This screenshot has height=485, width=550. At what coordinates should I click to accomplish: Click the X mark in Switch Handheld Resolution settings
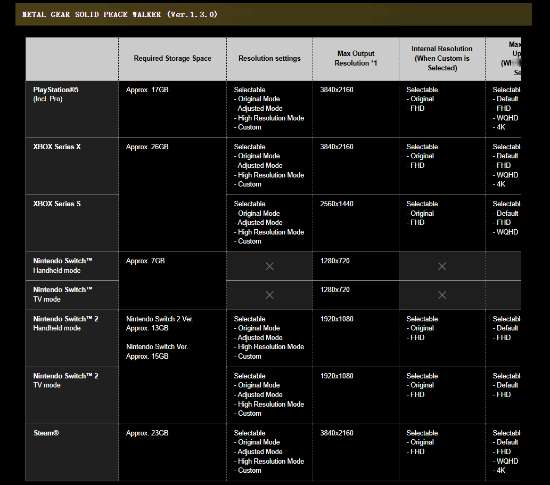269,267
